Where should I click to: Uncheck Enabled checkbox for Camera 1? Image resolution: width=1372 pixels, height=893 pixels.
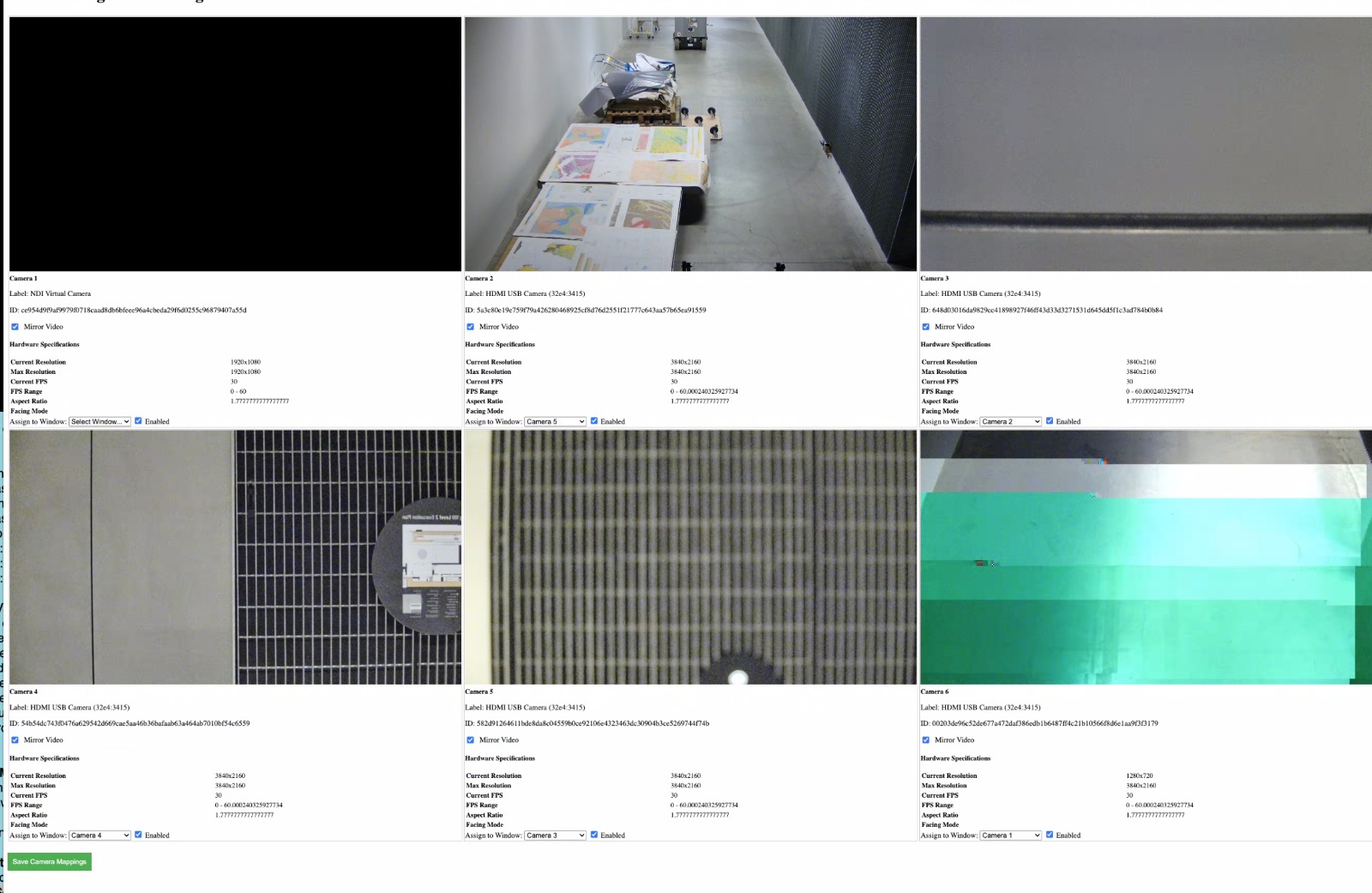[x=138, y=421]
